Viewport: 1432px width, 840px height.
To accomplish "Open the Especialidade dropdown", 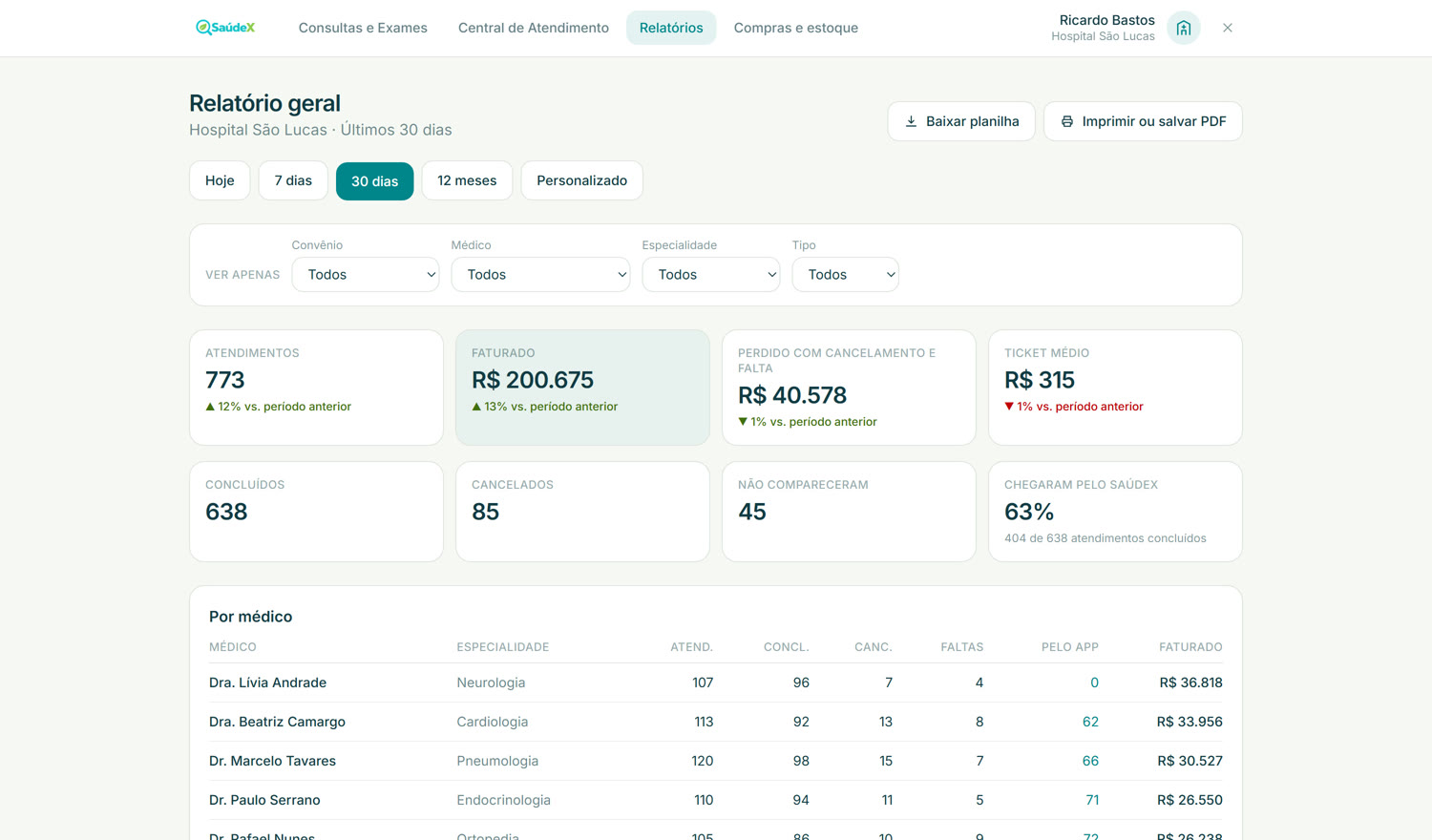I will pos(711,275).
